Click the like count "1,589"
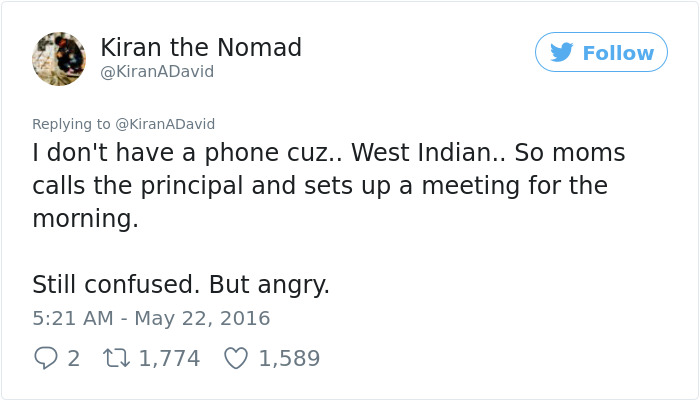 289,357
